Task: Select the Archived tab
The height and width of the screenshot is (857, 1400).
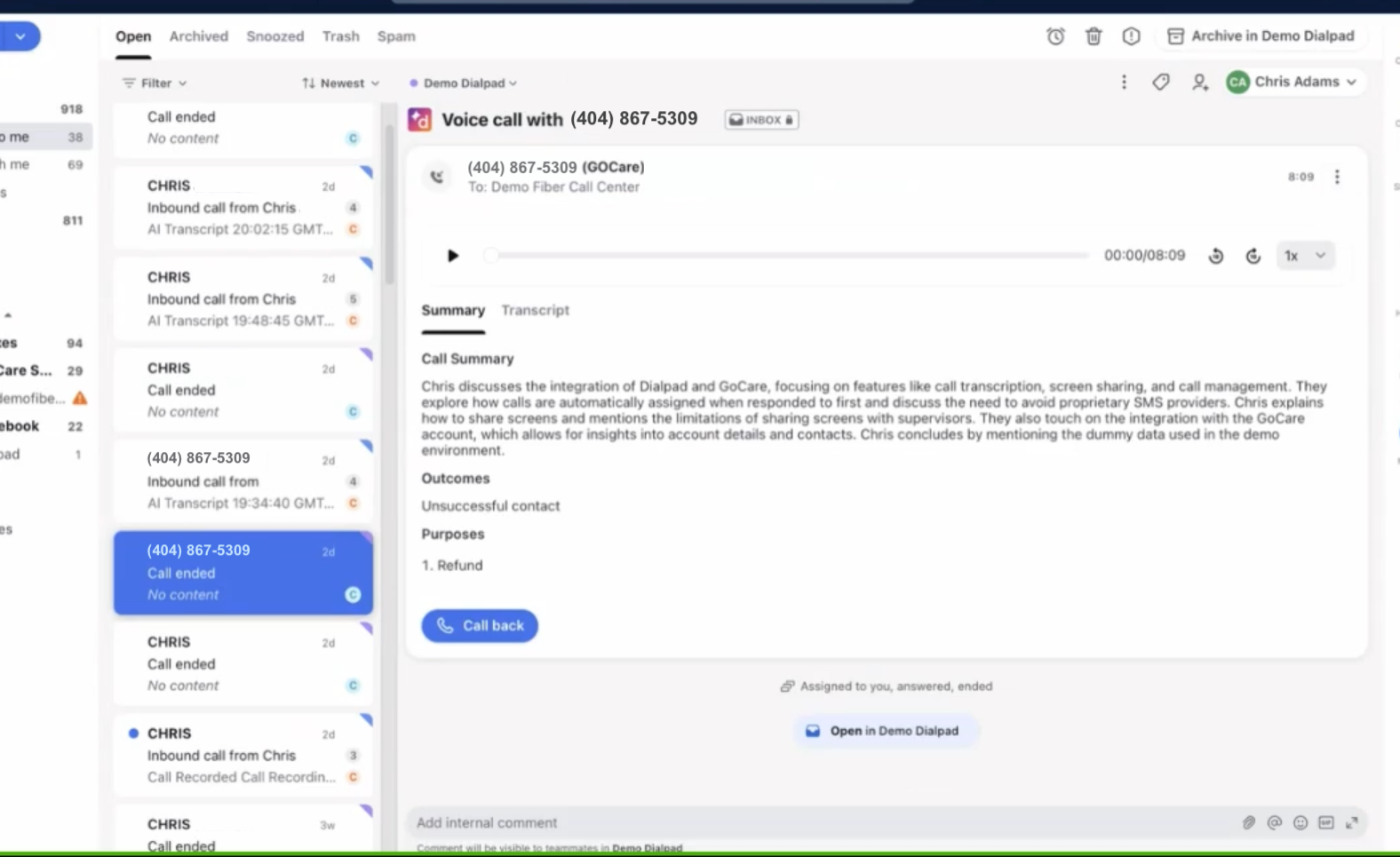Action: (199, 36)
